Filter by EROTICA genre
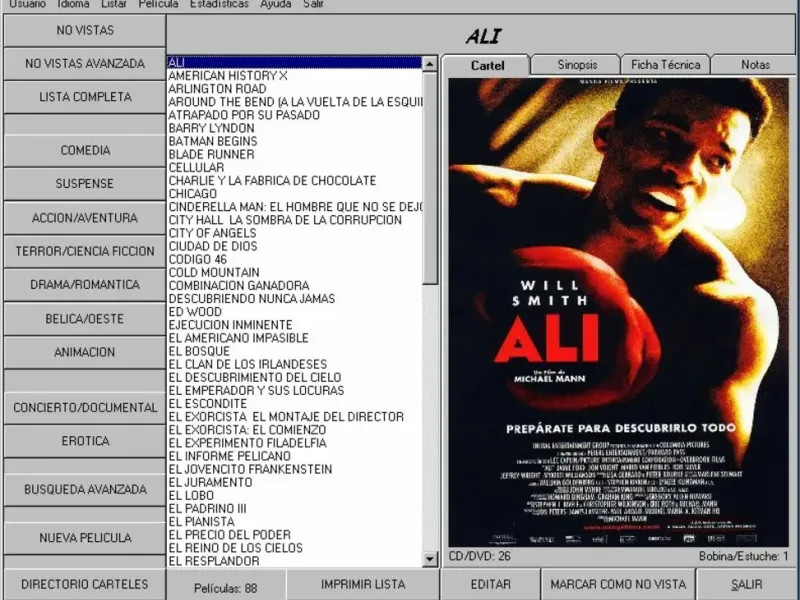800x600 pixels. [x=85, y=441]
